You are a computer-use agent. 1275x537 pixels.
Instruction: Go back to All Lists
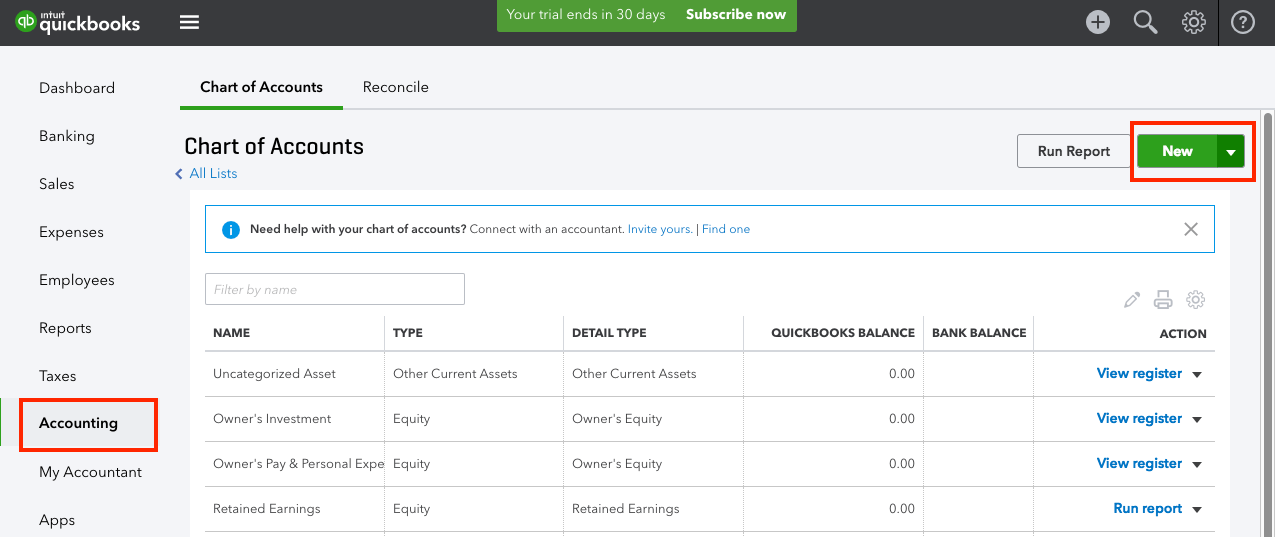click(x=206, y=173)
